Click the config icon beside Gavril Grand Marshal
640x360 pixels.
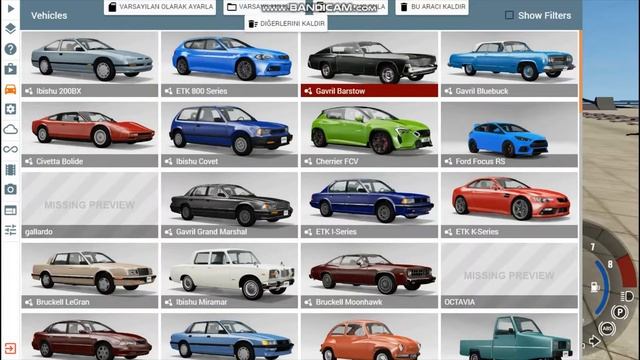(169, 232)
